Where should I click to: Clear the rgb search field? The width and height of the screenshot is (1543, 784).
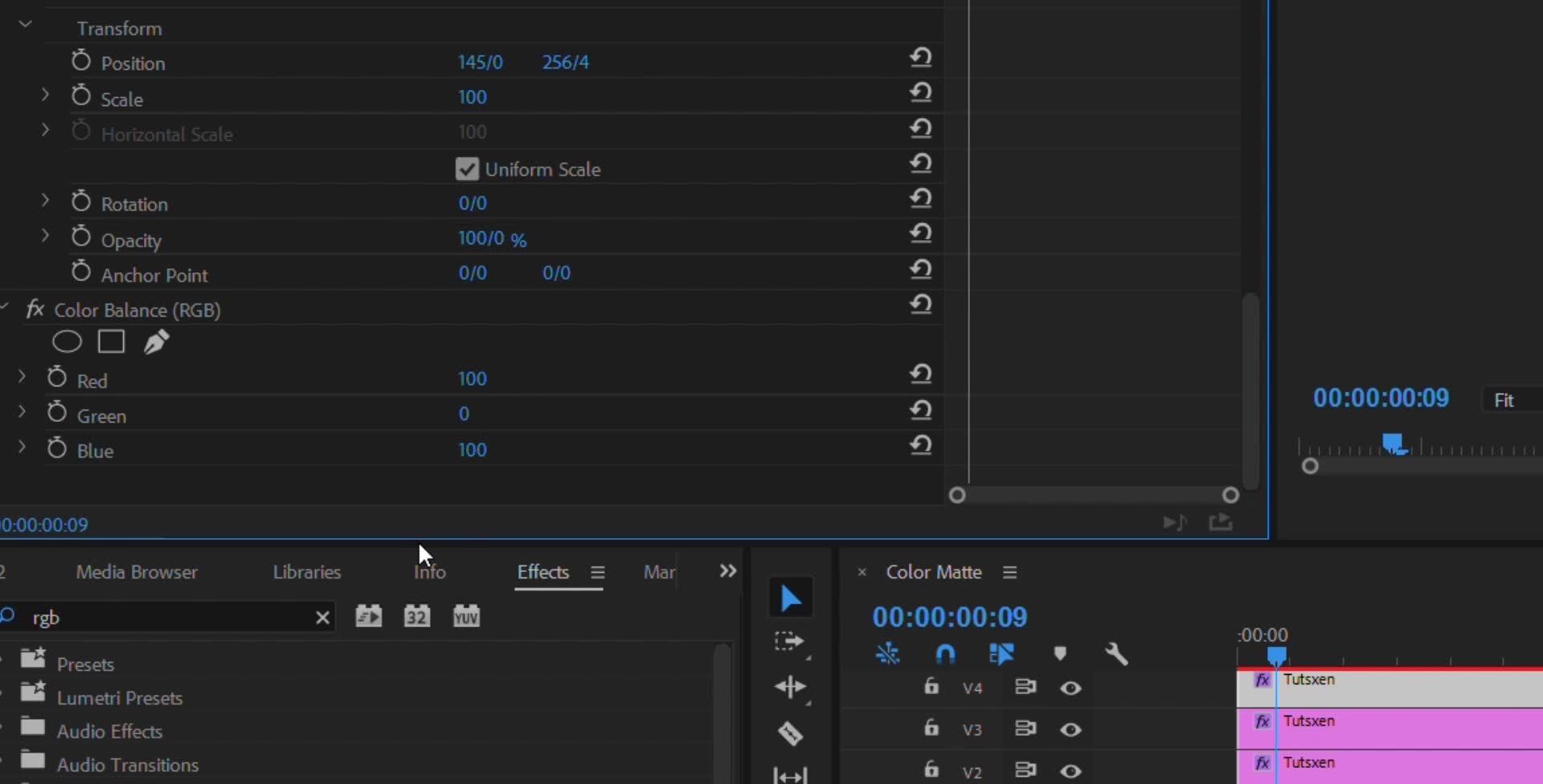322,618
